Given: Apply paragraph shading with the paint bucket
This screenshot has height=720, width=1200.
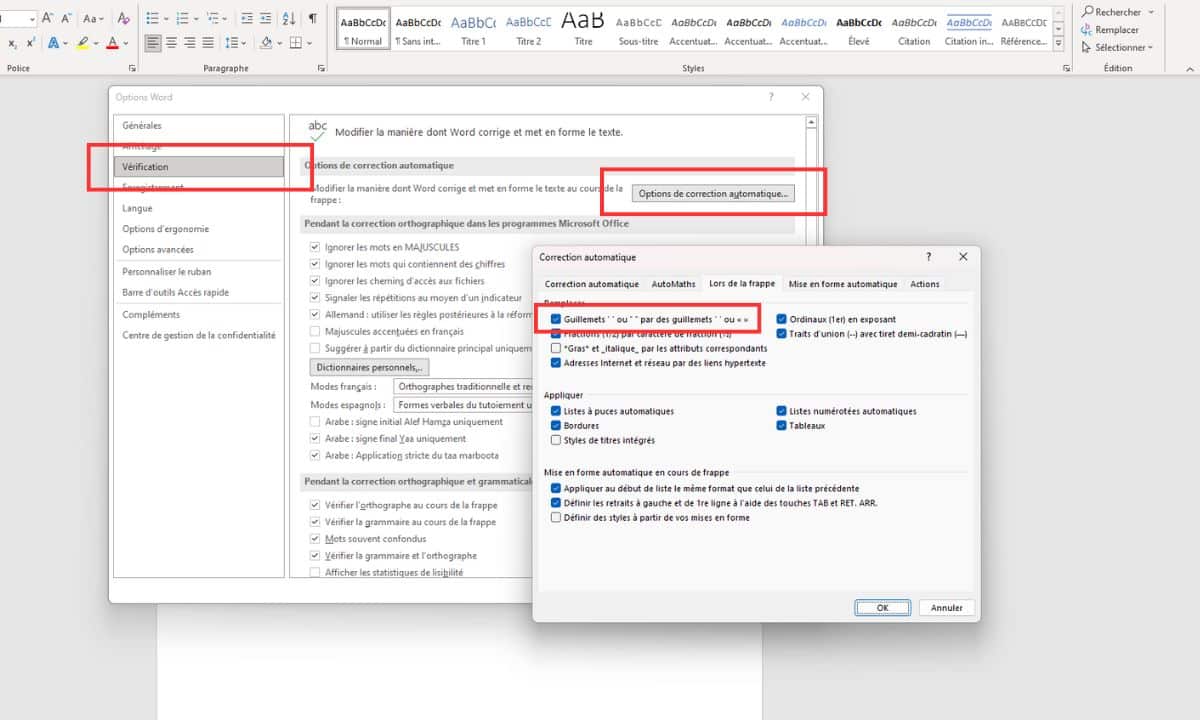Looking at the screenshot, I should tap(265, 43).
